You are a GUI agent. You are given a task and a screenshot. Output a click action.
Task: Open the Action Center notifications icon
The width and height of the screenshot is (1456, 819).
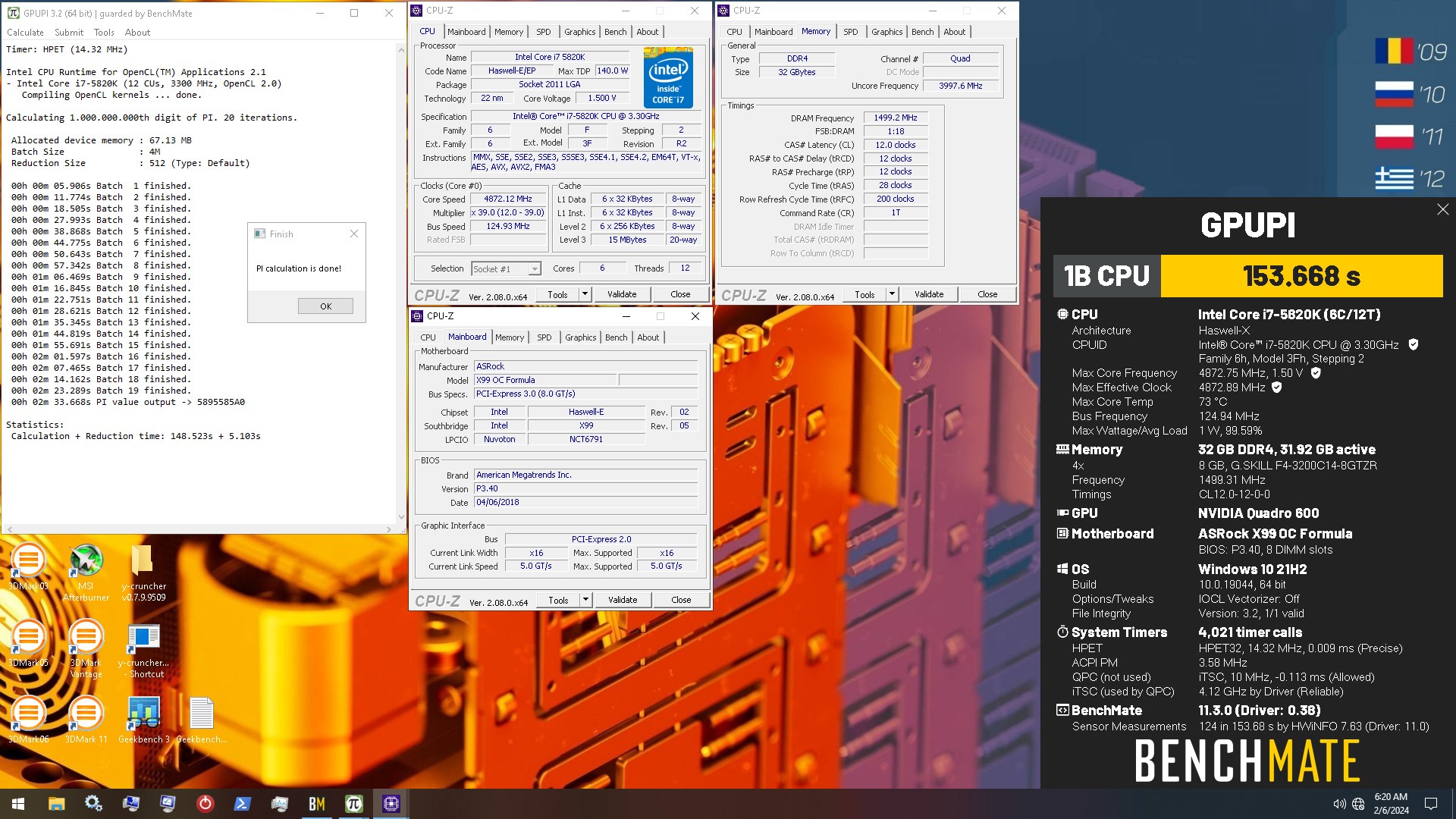[x=1431, y=804]
